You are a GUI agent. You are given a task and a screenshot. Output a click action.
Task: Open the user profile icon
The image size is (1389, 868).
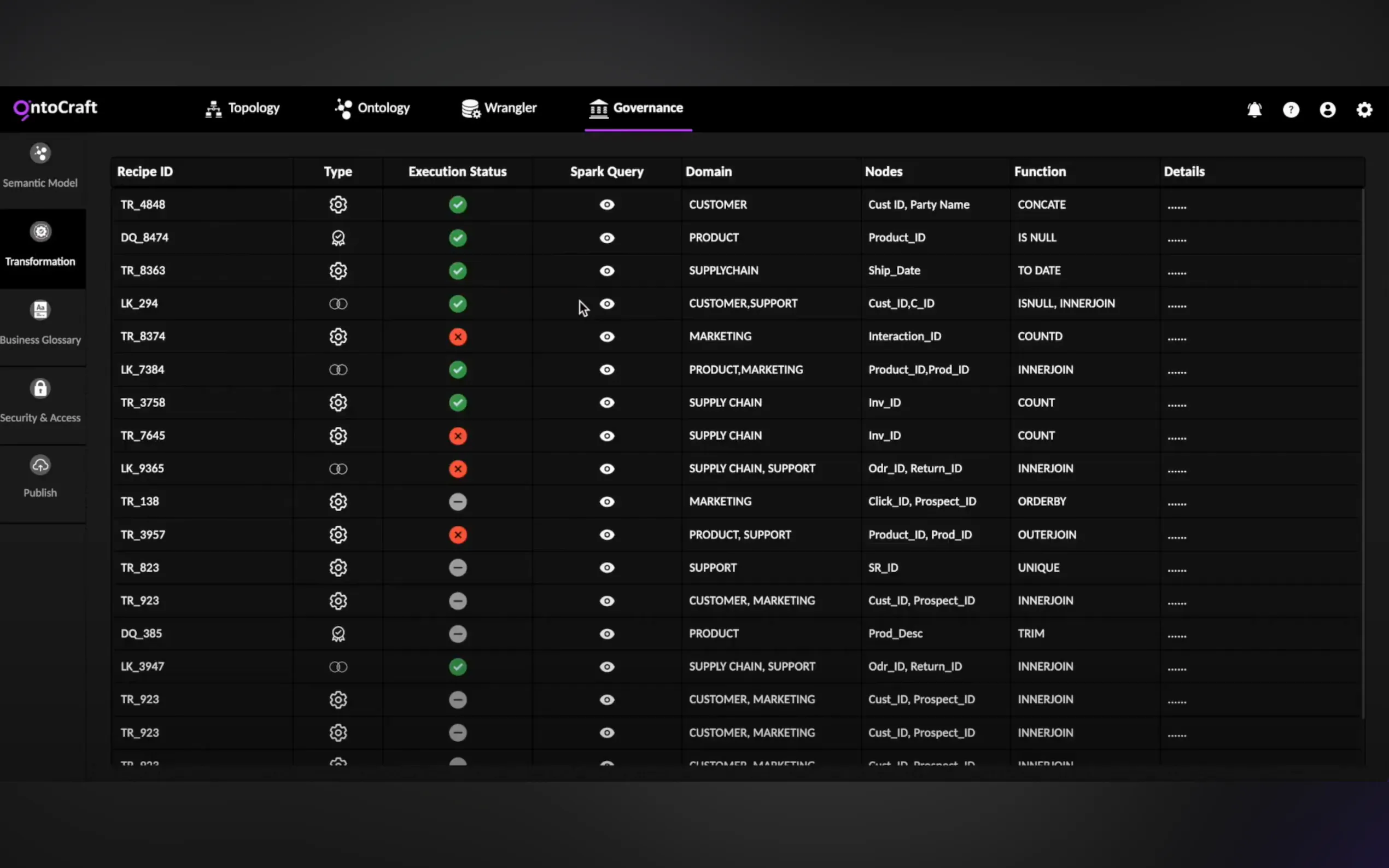(1328, 110)
